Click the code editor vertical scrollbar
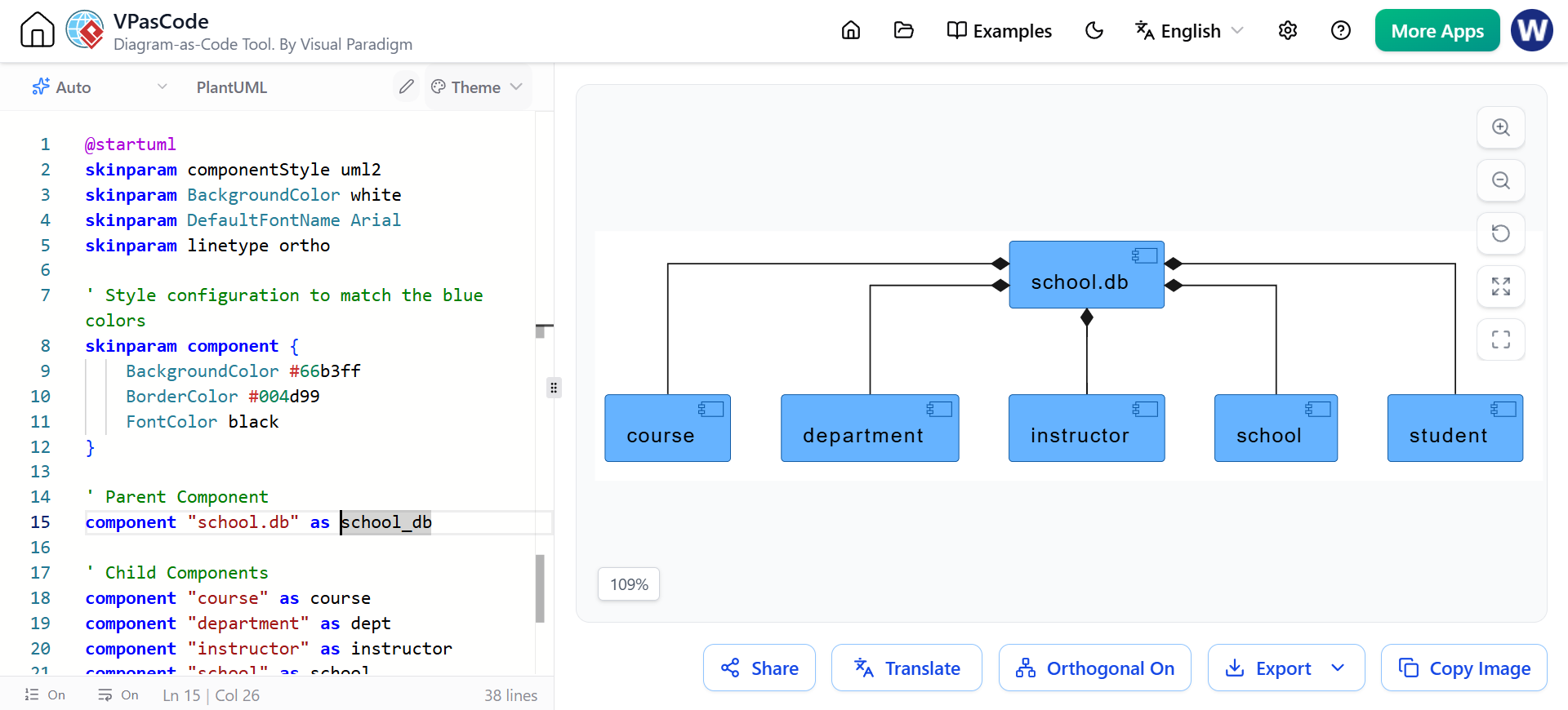This screenshot has height=710, width=1568. [x=540, y=588]
